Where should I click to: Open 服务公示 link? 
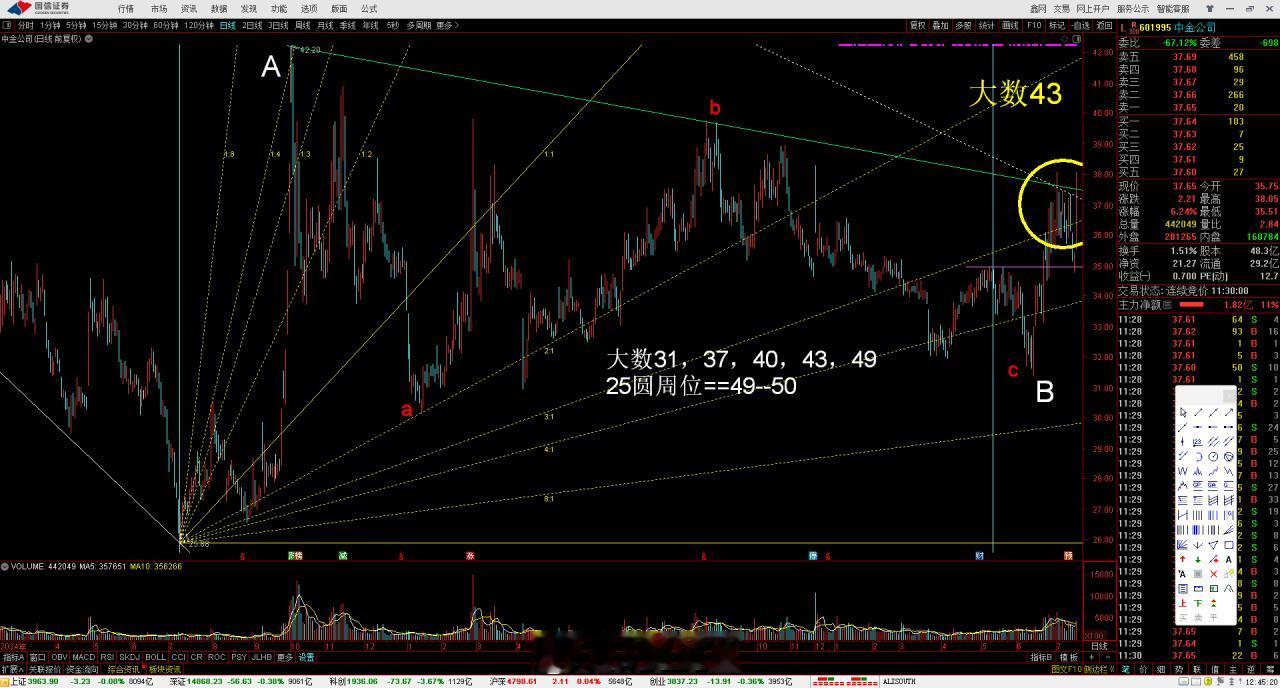(x=1133, y=8)
